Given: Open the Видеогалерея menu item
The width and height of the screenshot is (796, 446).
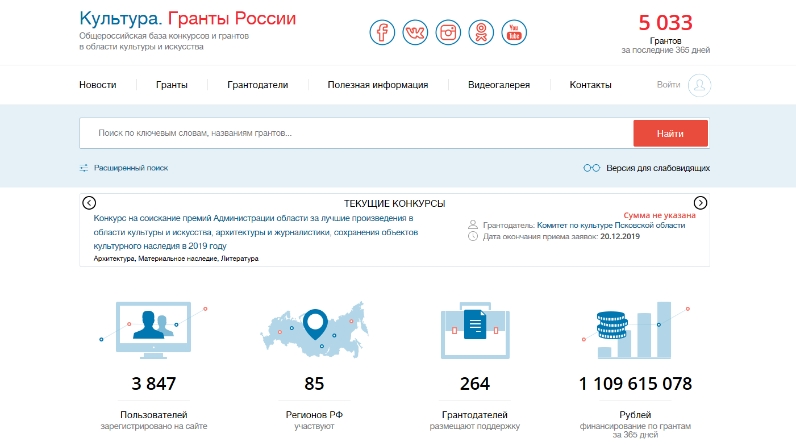Looking at the screenshot, I should 498,85.
